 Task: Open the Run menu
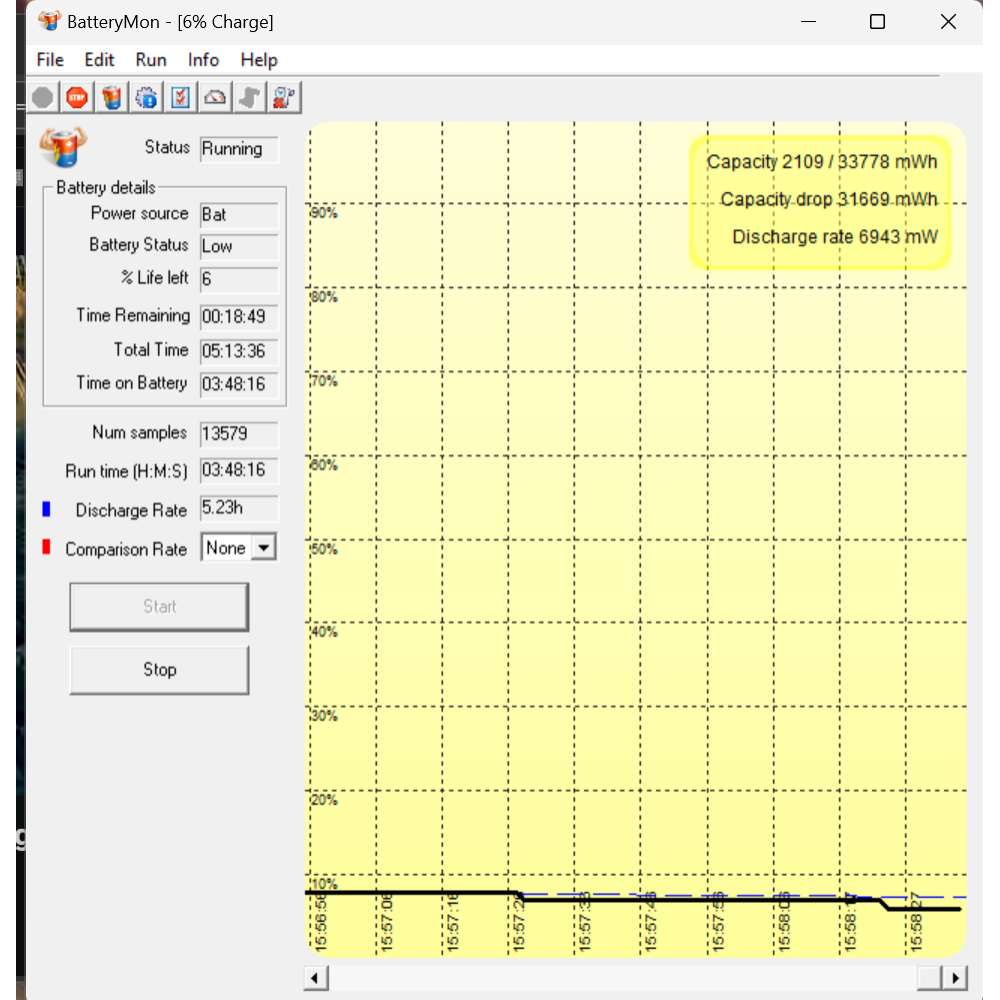point(151,60)
